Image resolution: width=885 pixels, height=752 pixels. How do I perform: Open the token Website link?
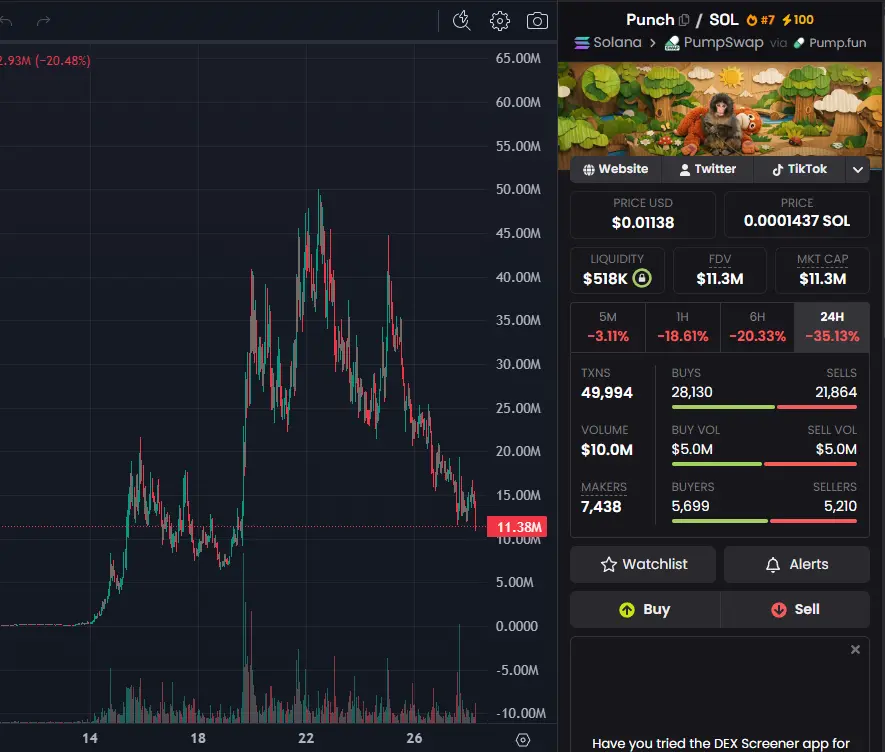click(x=616, y=169)
